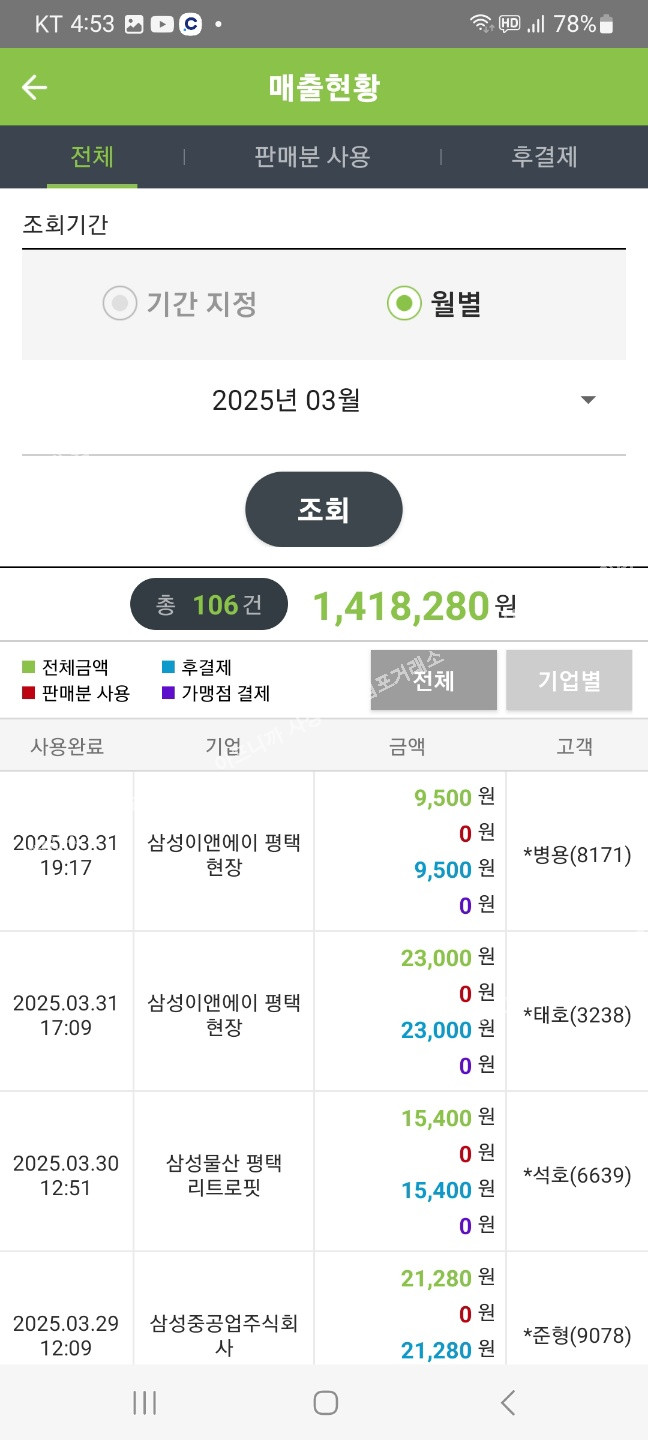648x1440 pixels.
Task: Open recent apps from the navigation bar
Action: point(145,1402)
